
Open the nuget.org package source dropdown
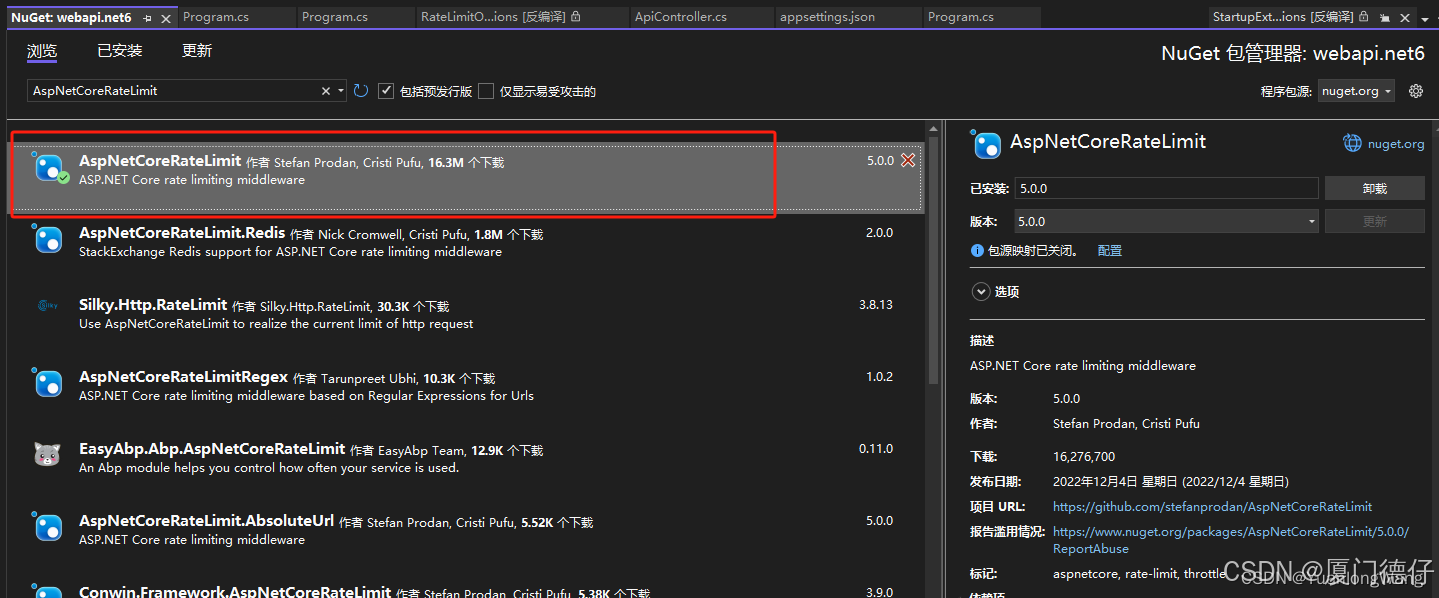1356,91
